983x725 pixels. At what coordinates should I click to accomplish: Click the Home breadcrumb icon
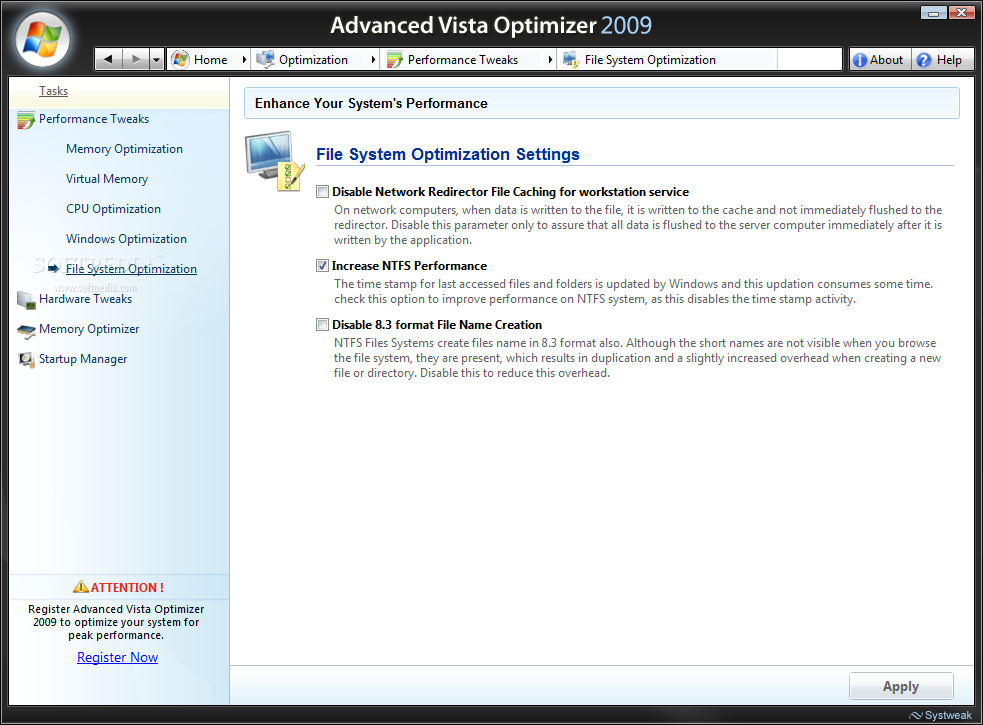pos(180,60)
